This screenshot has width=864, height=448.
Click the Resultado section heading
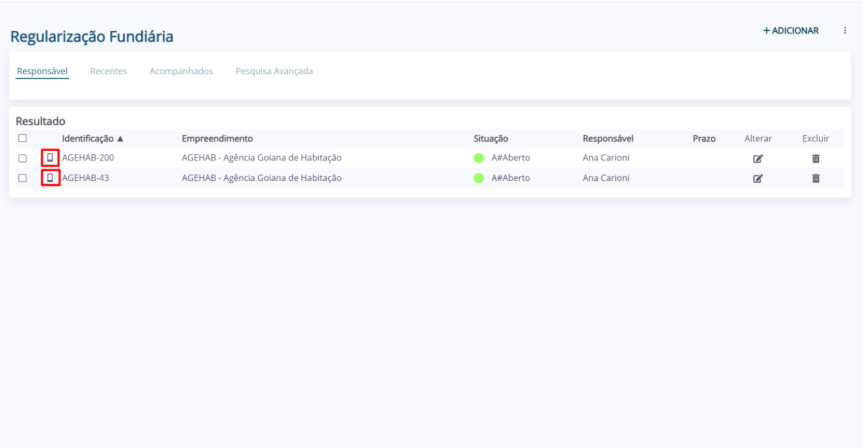[40, 121]
